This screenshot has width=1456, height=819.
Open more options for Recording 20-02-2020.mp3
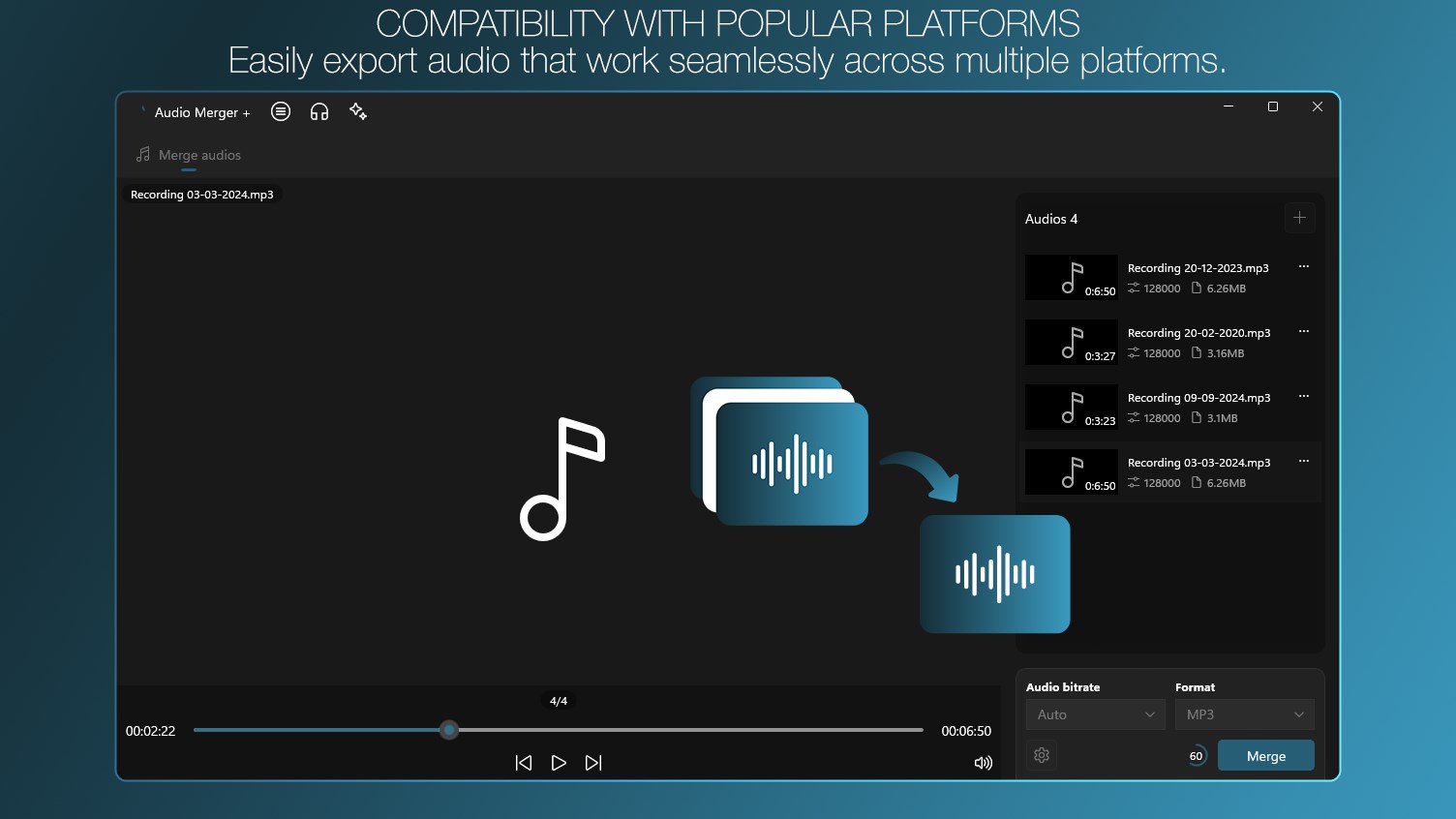[x=1304, y=331]
